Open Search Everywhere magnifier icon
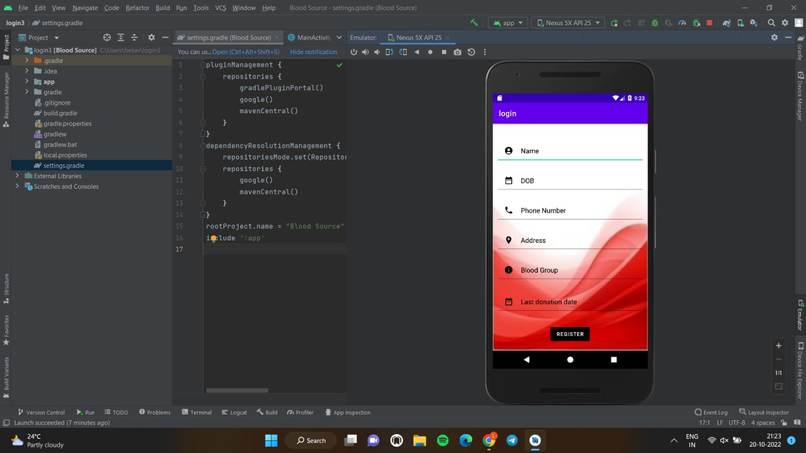Viewport: 806px width, 453px height. [771, 23]
